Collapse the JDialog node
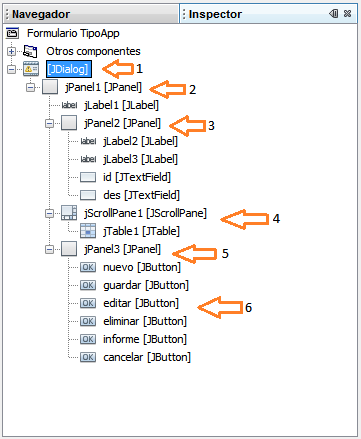Screen dimensions: 361x439 click(x=11, y=69)
